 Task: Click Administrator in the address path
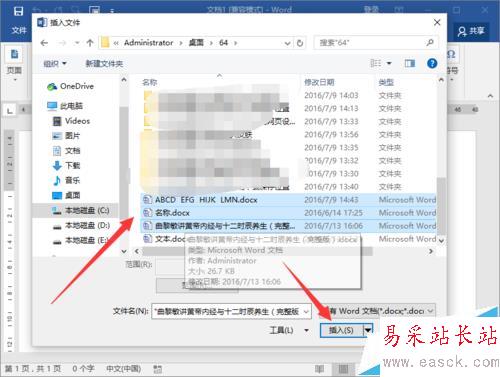click(149, 43)
